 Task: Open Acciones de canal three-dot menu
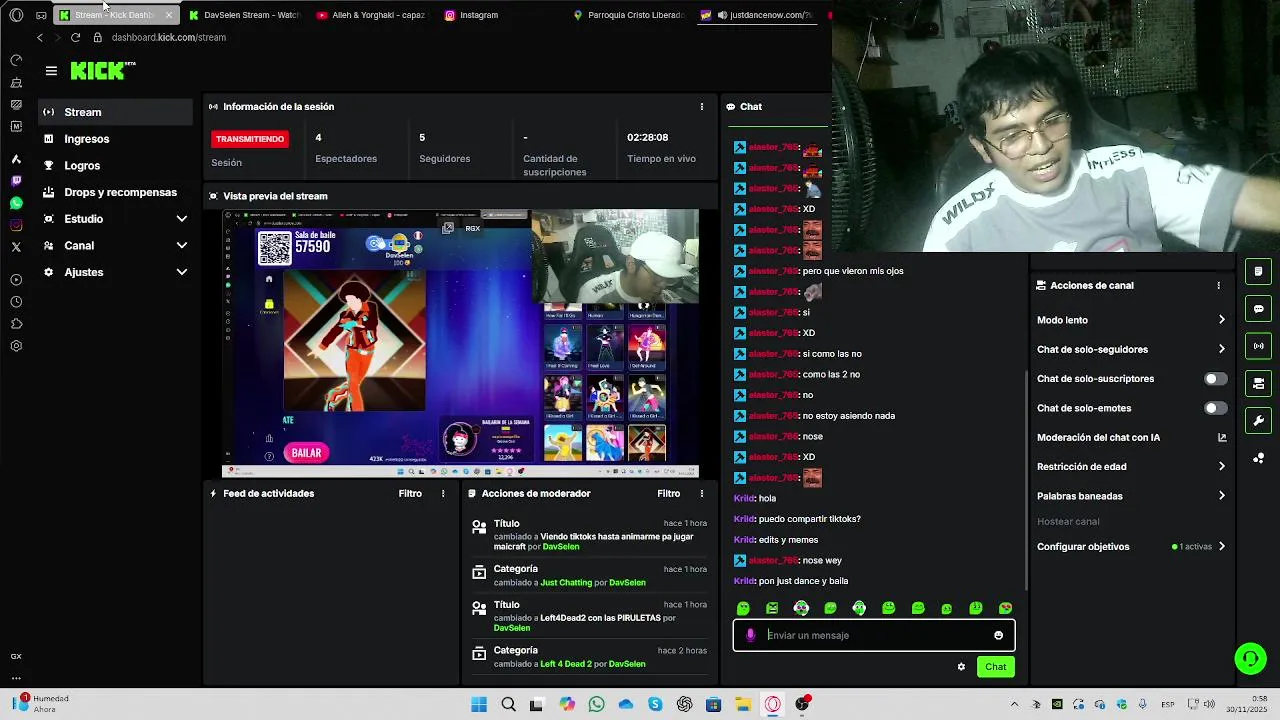point(1218,285)
